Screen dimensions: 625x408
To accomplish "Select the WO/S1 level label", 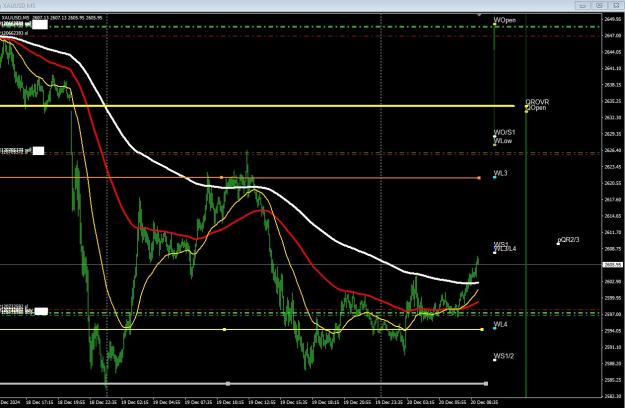I will coord(504,132).
